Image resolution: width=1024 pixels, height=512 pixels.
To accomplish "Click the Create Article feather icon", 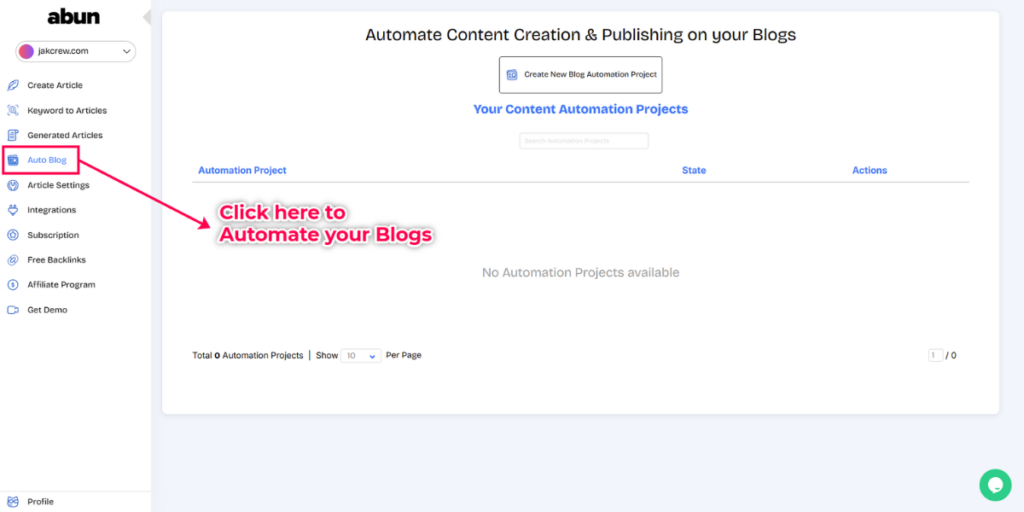I will (x=12, y=86).
